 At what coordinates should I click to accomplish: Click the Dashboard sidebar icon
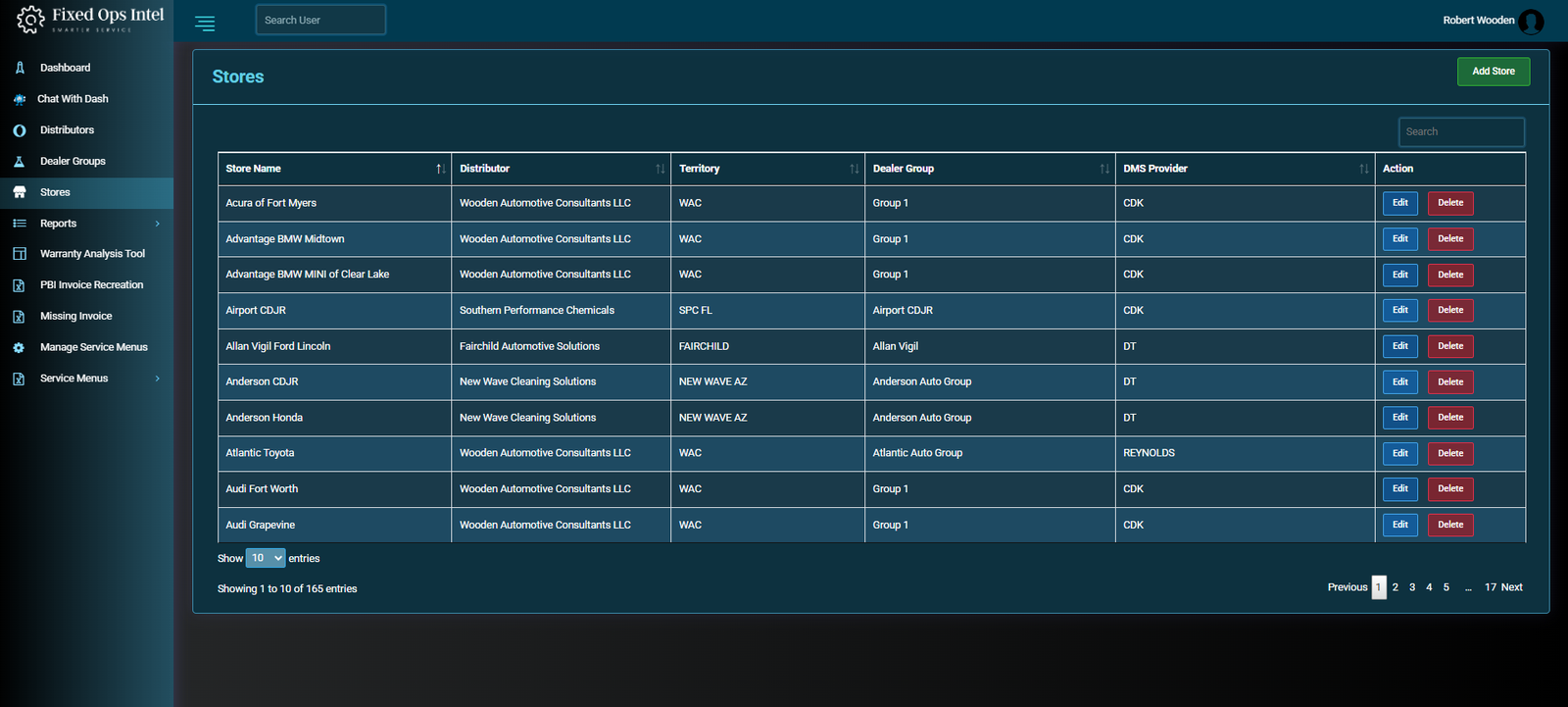(20, 68)
